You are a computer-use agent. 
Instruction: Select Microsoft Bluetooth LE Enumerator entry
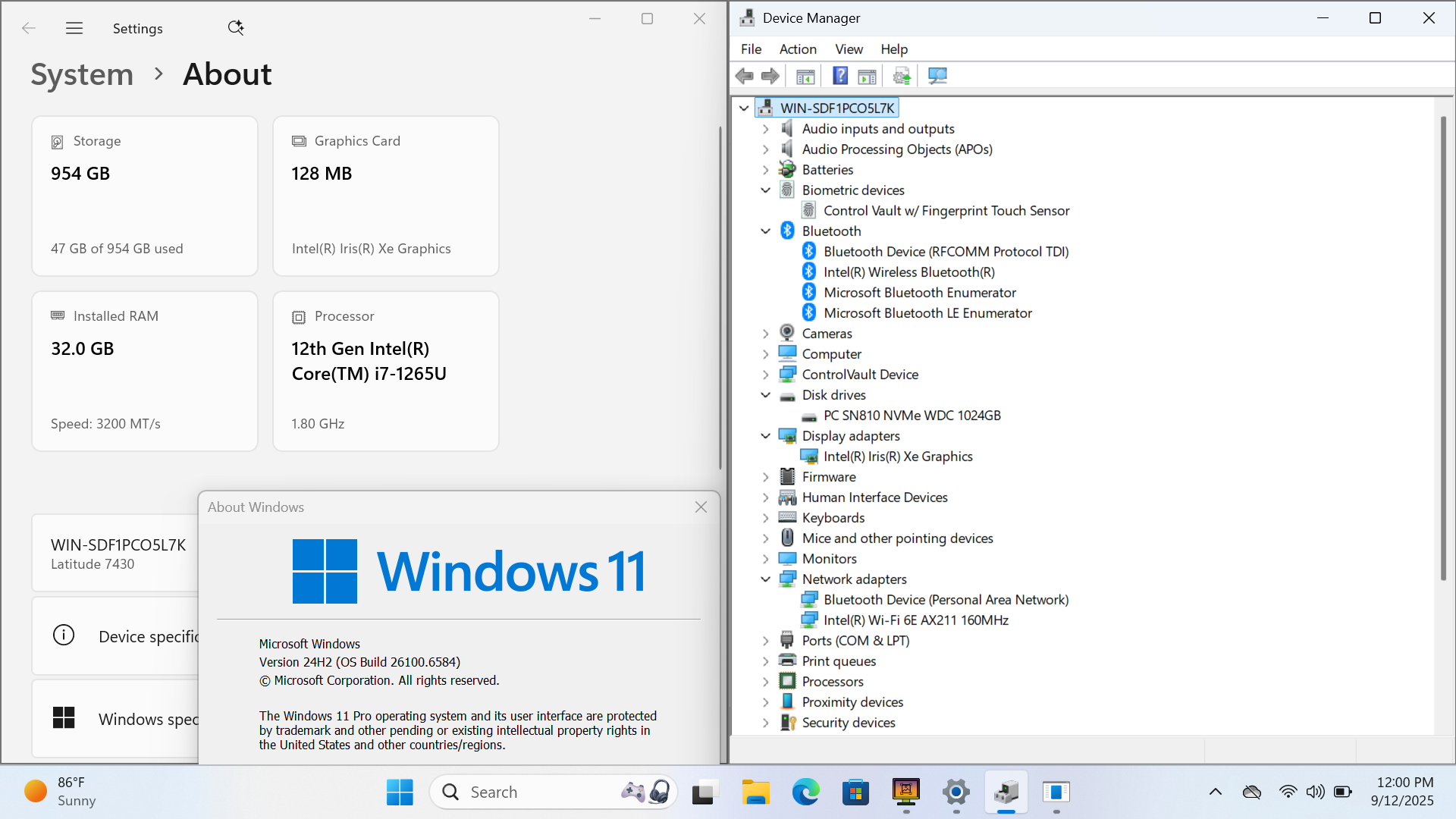[927, 313]
